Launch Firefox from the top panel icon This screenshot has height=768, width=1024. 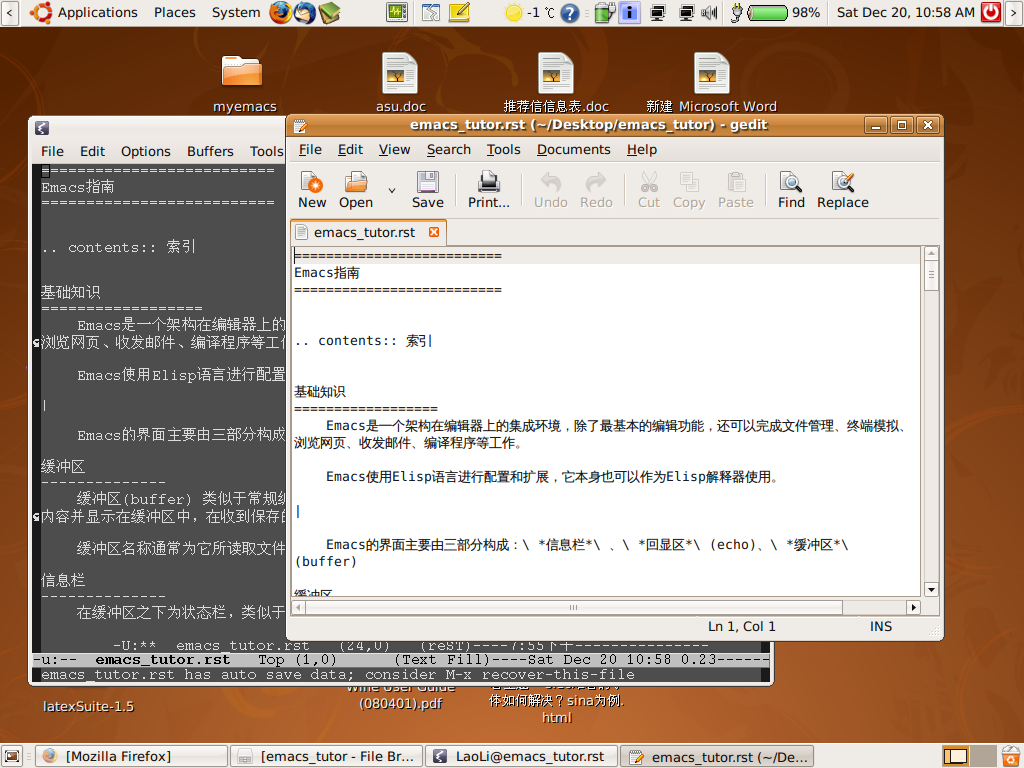pos(281,12)
